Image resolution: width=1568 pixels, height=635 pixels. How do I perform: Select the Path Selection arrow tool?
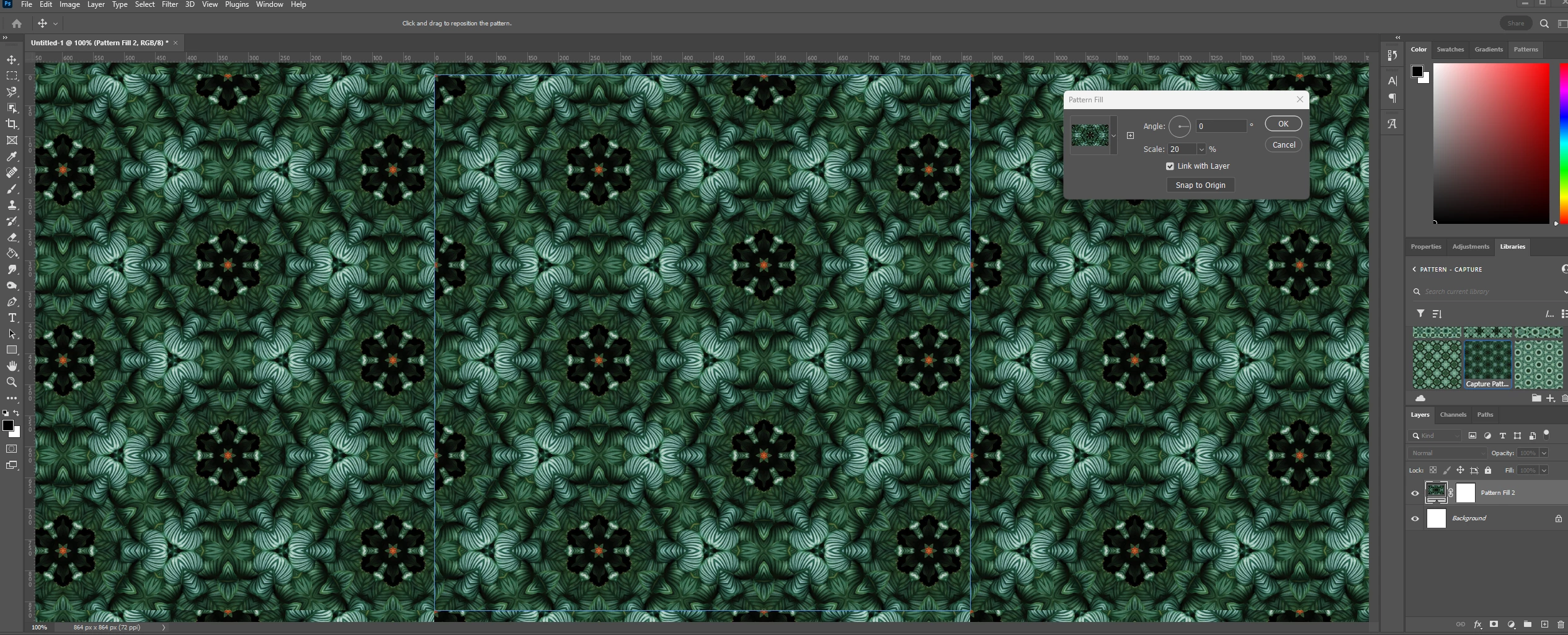coord(12,334)
